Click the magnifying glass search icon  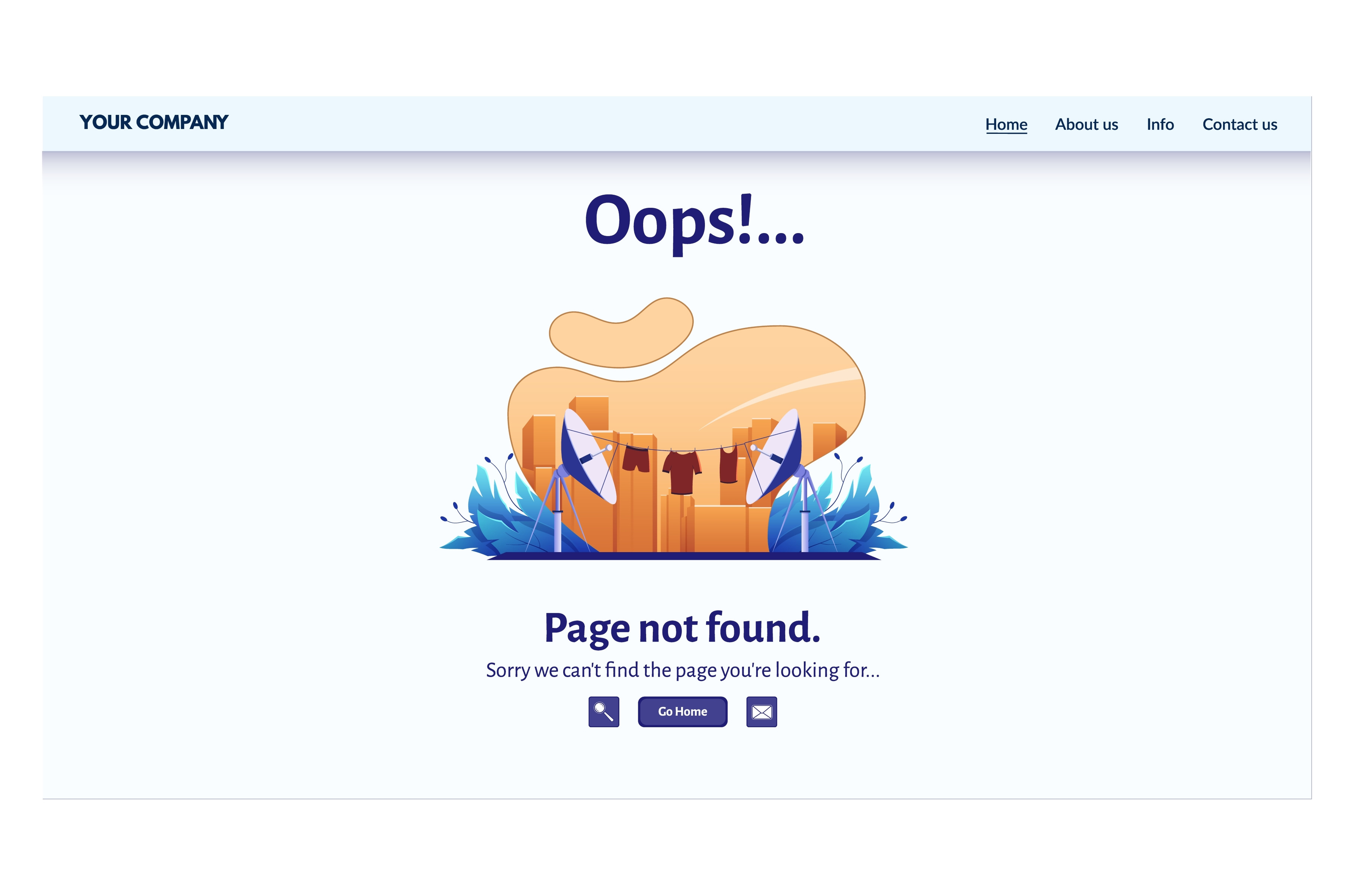tap(604, 712)
